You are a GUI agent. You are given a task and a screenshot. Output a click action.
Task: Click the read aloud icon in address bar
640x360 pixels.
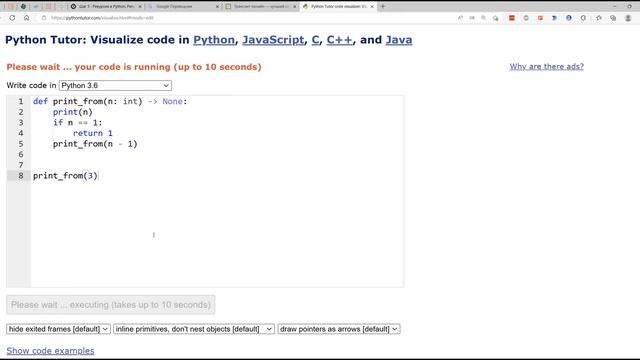(x=460, y=18)
